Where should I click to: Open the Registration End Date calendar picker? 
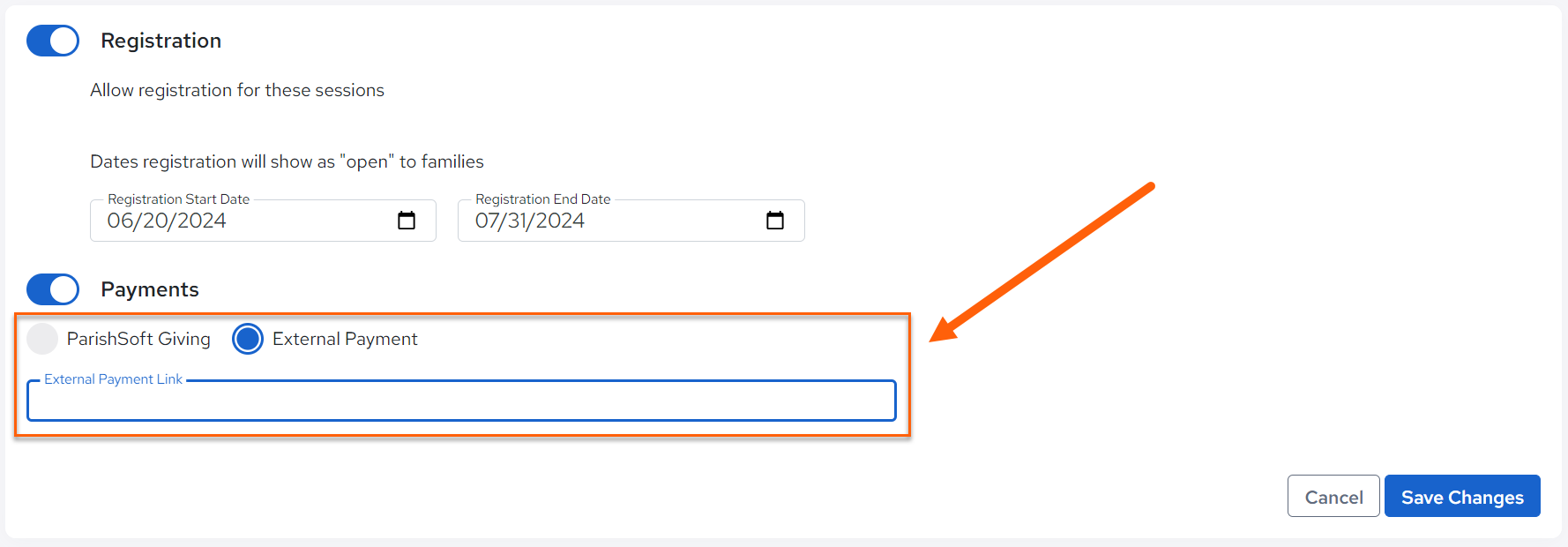coord(775,221)
